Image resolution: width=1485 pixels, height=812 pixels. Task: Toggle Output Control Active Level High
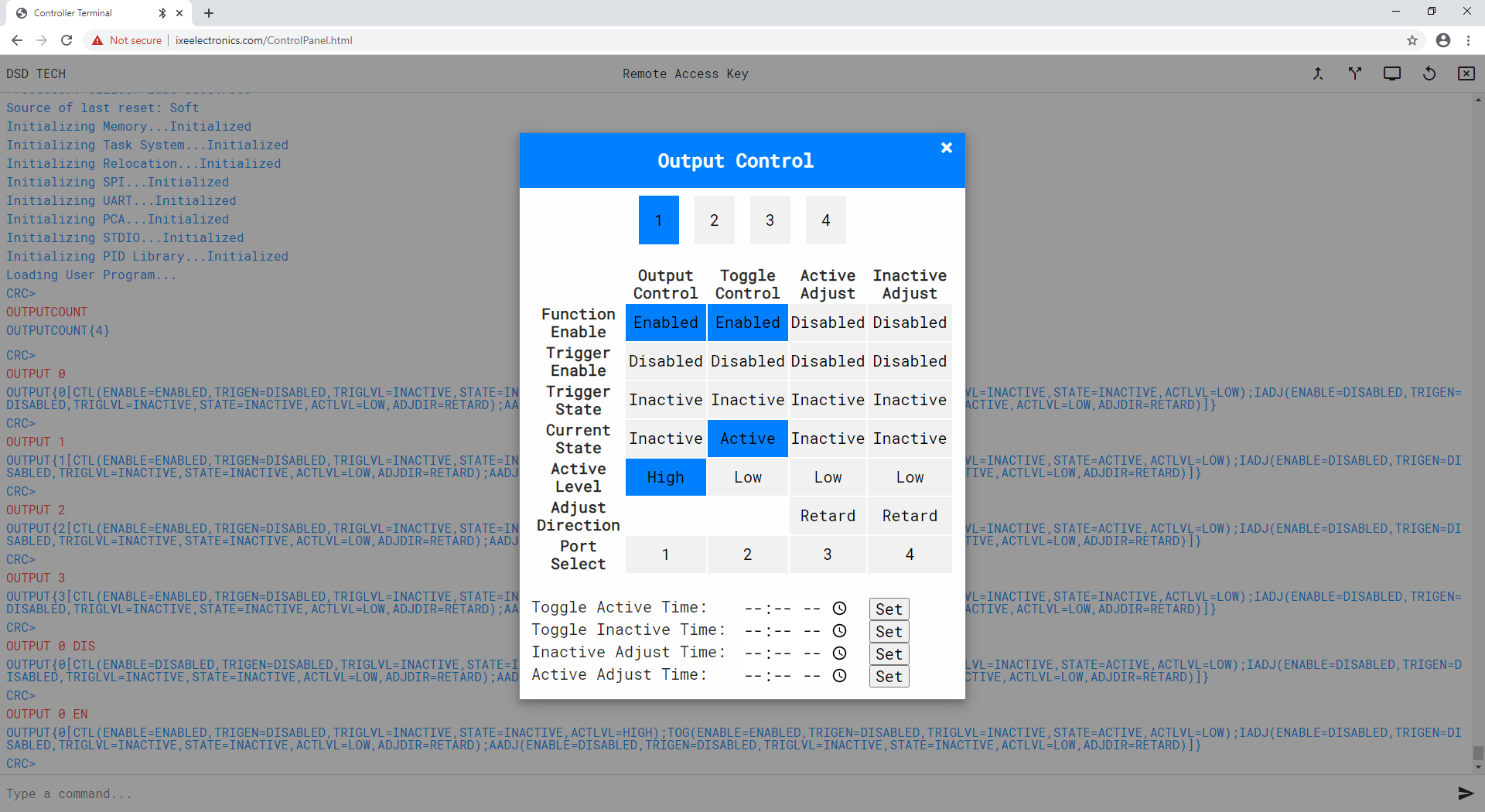(666, 477)
